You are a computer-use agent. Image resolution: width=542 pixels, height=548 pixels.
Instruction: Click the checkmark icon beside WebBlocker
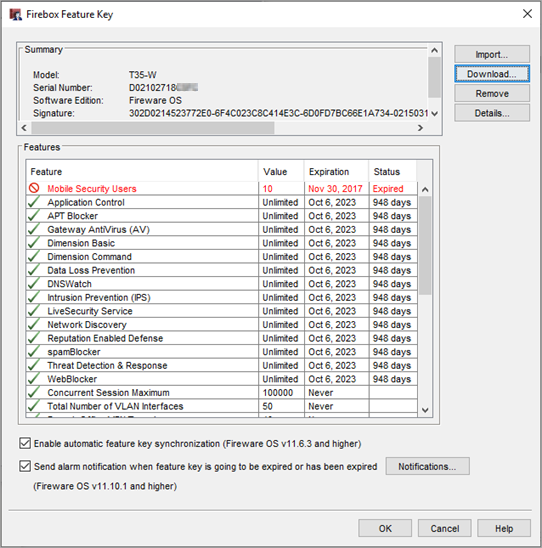tap(34, 379)
